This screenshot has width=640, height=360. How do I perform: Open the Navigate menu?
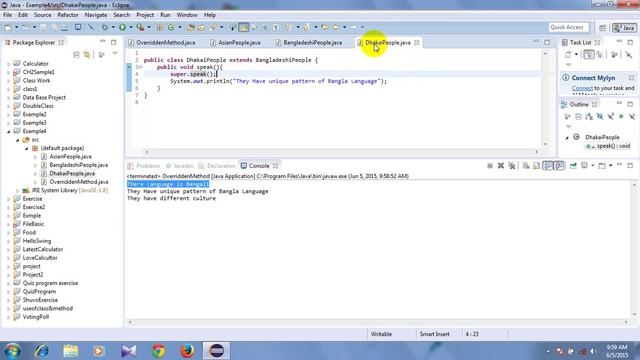(96, 15)
